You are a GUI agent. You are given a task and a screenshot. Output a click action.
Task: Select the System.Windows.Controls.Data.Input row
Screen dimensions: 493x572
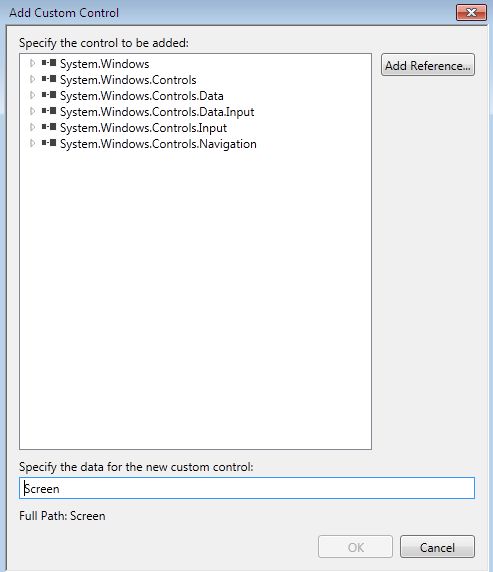point(157,112)
